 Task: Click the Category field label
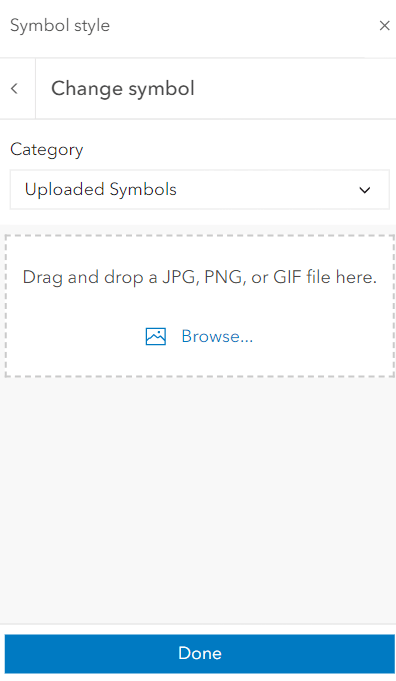coord(46,150)
